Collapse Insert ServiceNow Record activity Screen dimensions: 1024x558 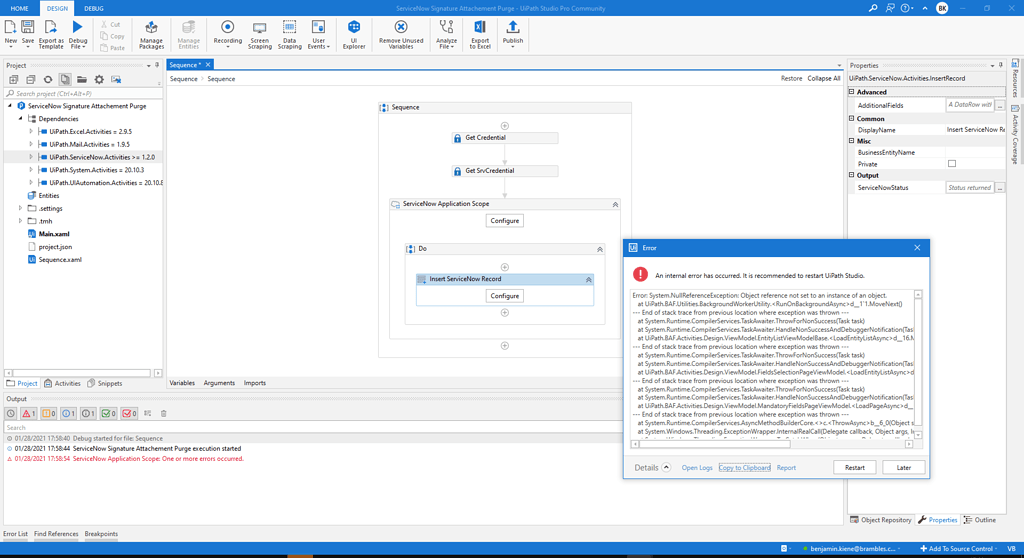click(588, 280)
